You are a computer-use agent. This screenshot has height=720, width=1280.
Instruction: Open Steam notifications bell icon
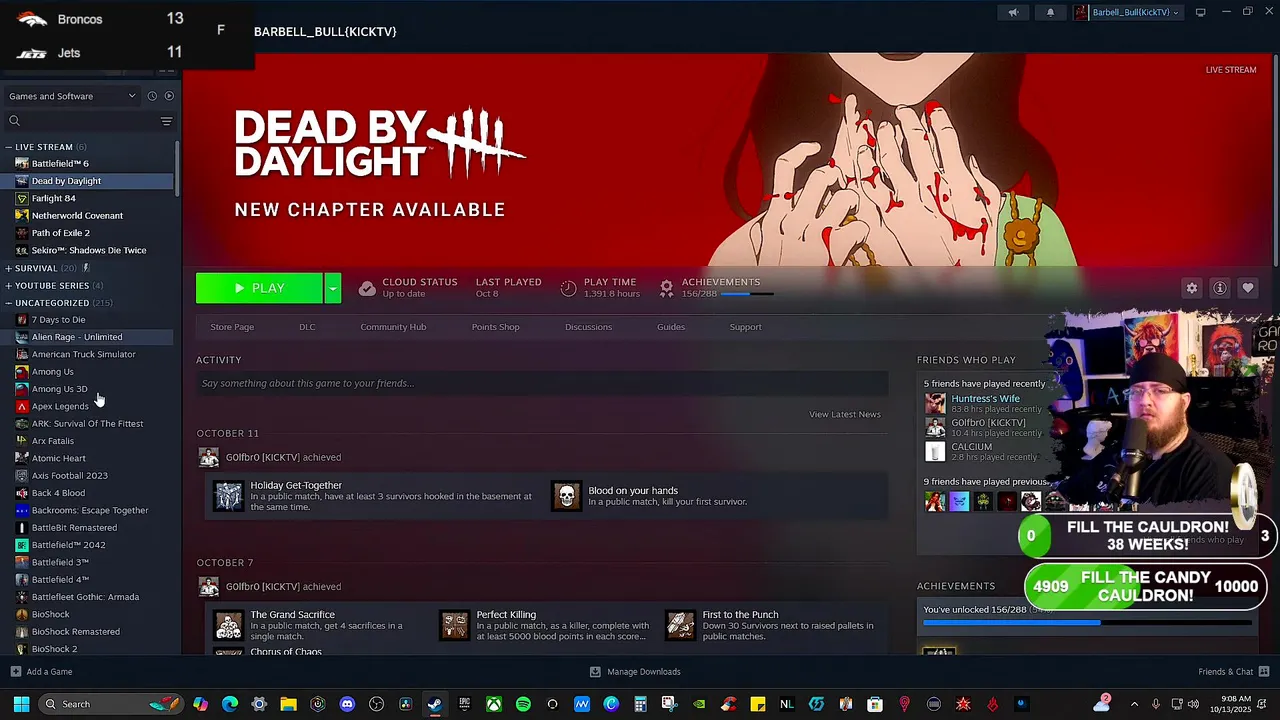pos(1050,12)
